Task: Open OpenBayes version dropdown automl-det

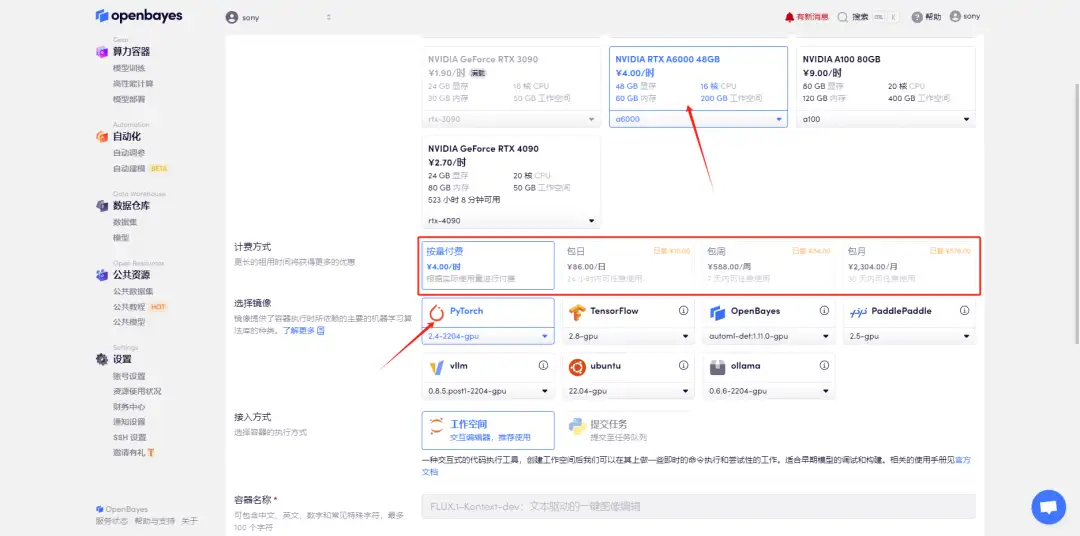Action: pos(769,336)
